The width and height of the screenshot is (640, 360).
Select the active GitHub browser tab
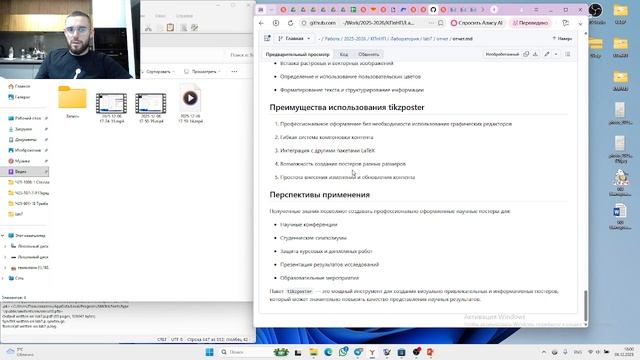pos(433,9)
